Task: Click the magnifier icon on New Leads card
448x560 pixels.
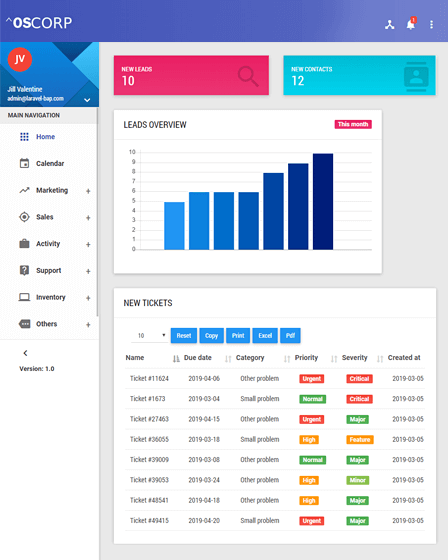Action: click(x=248, y=76)
